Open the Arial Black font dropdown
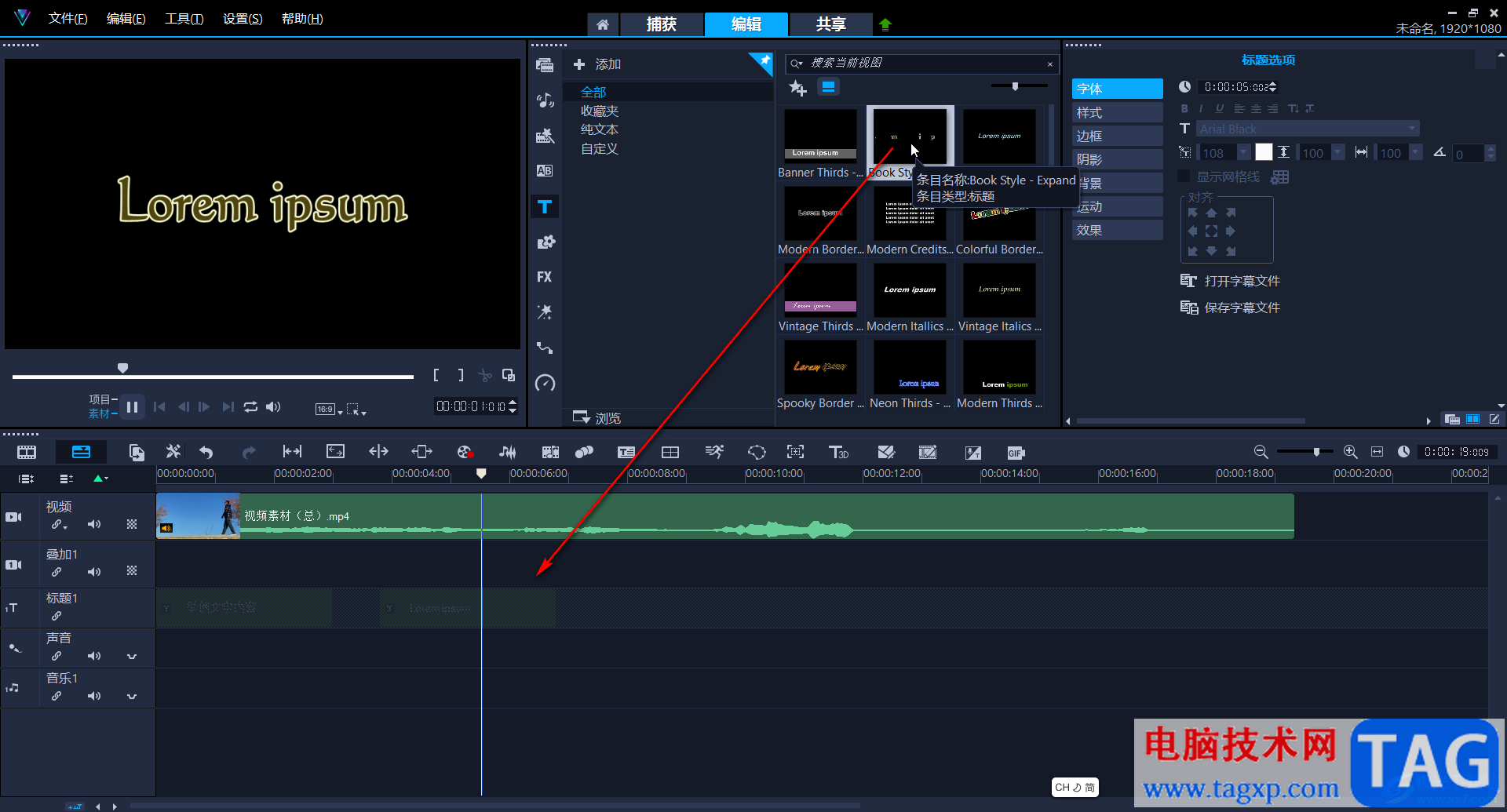 click(1412, 129)
